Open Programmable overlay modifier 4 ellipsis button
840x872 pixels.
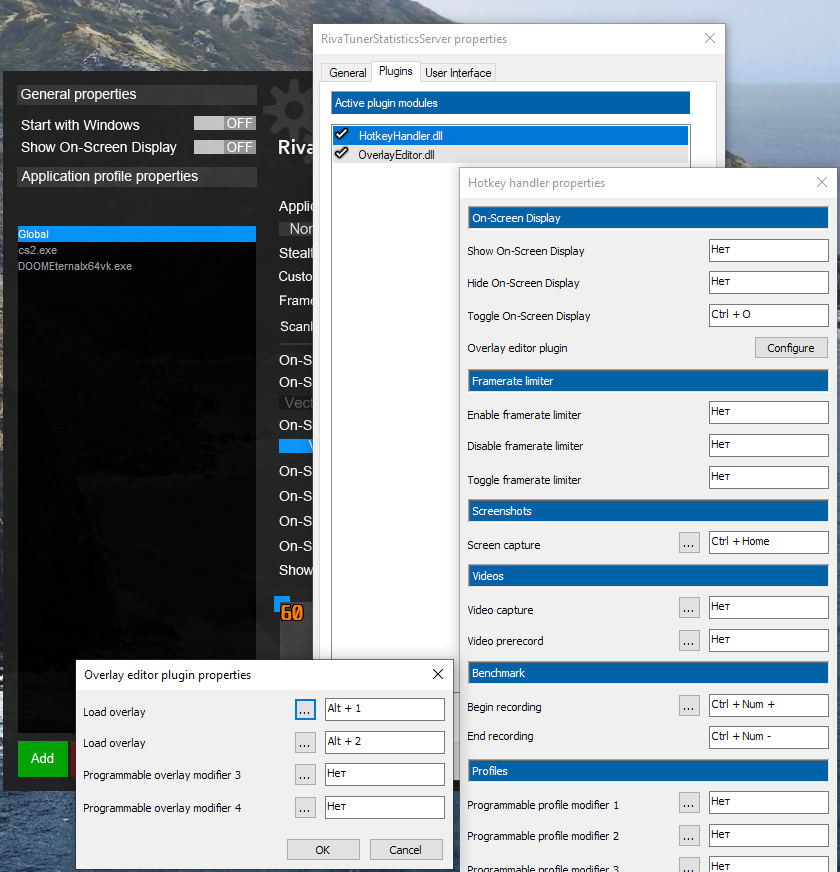click(305, 807)
